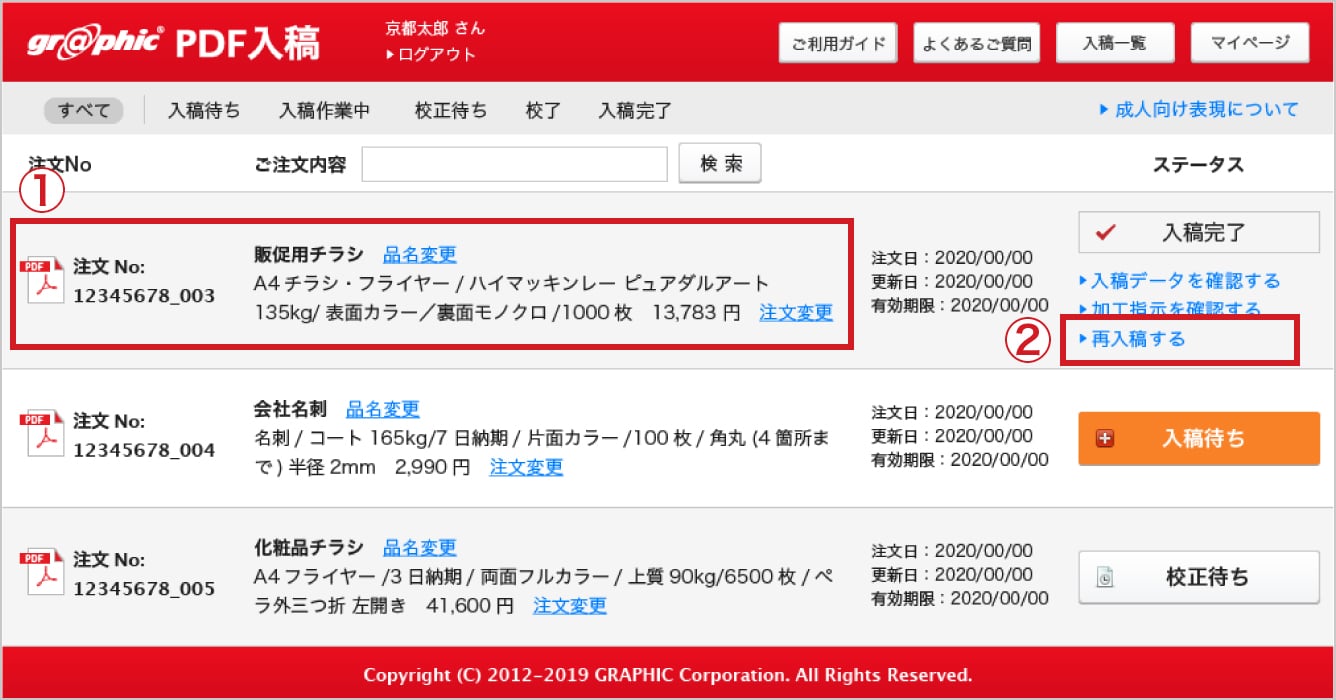This screenshot has width=1336, height=700.
Task: Click the Graphic logo in header
Action: point(94,43)
